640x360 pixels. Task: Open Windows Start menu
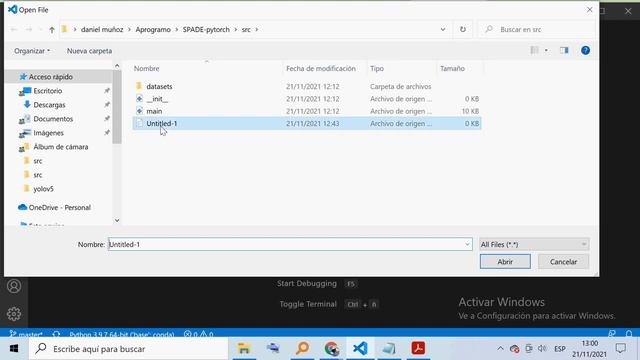point(14,349)
